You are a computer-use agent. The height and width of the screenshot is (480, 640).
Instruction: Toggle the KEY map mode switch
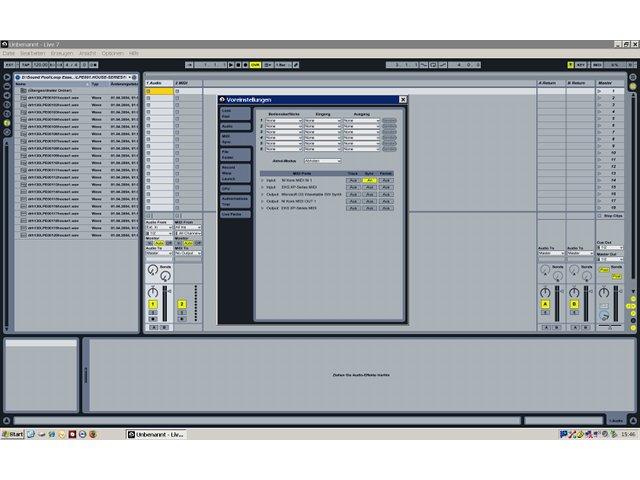point(581,65)
